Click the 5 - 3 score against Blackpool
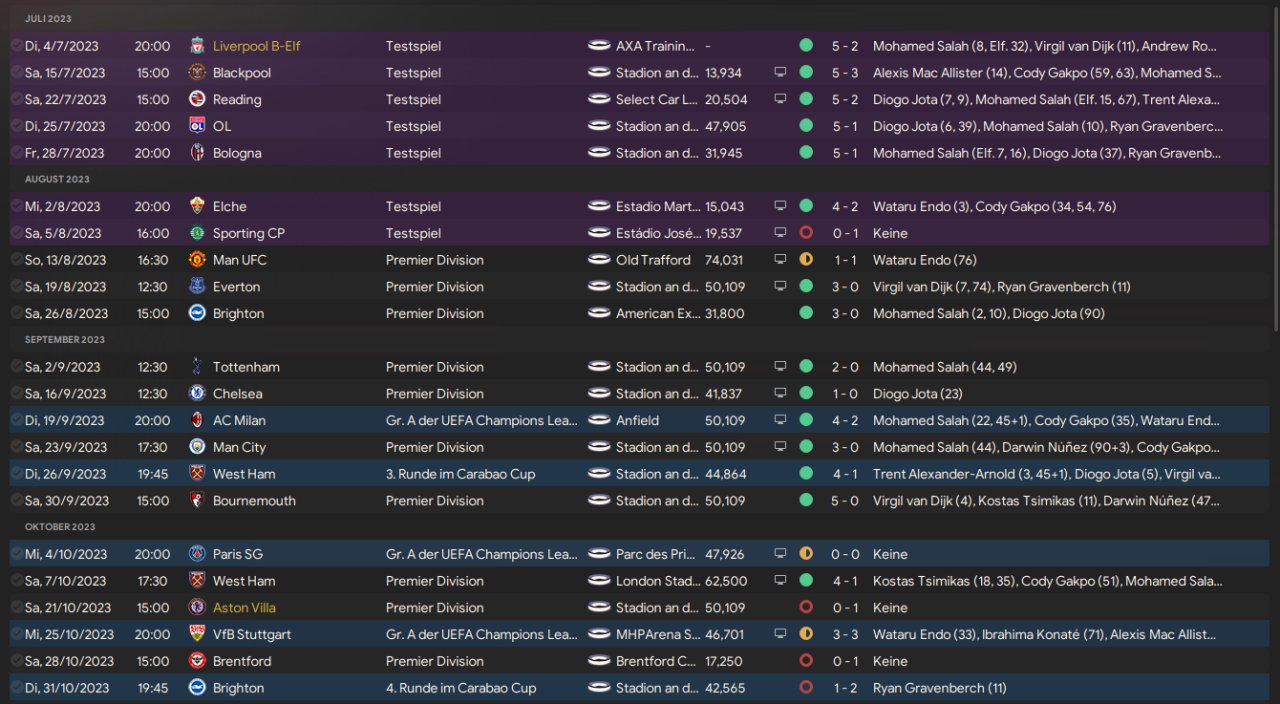Image resolution: width=1280 pixels, height=704 pixels. [x=844, y=73]
